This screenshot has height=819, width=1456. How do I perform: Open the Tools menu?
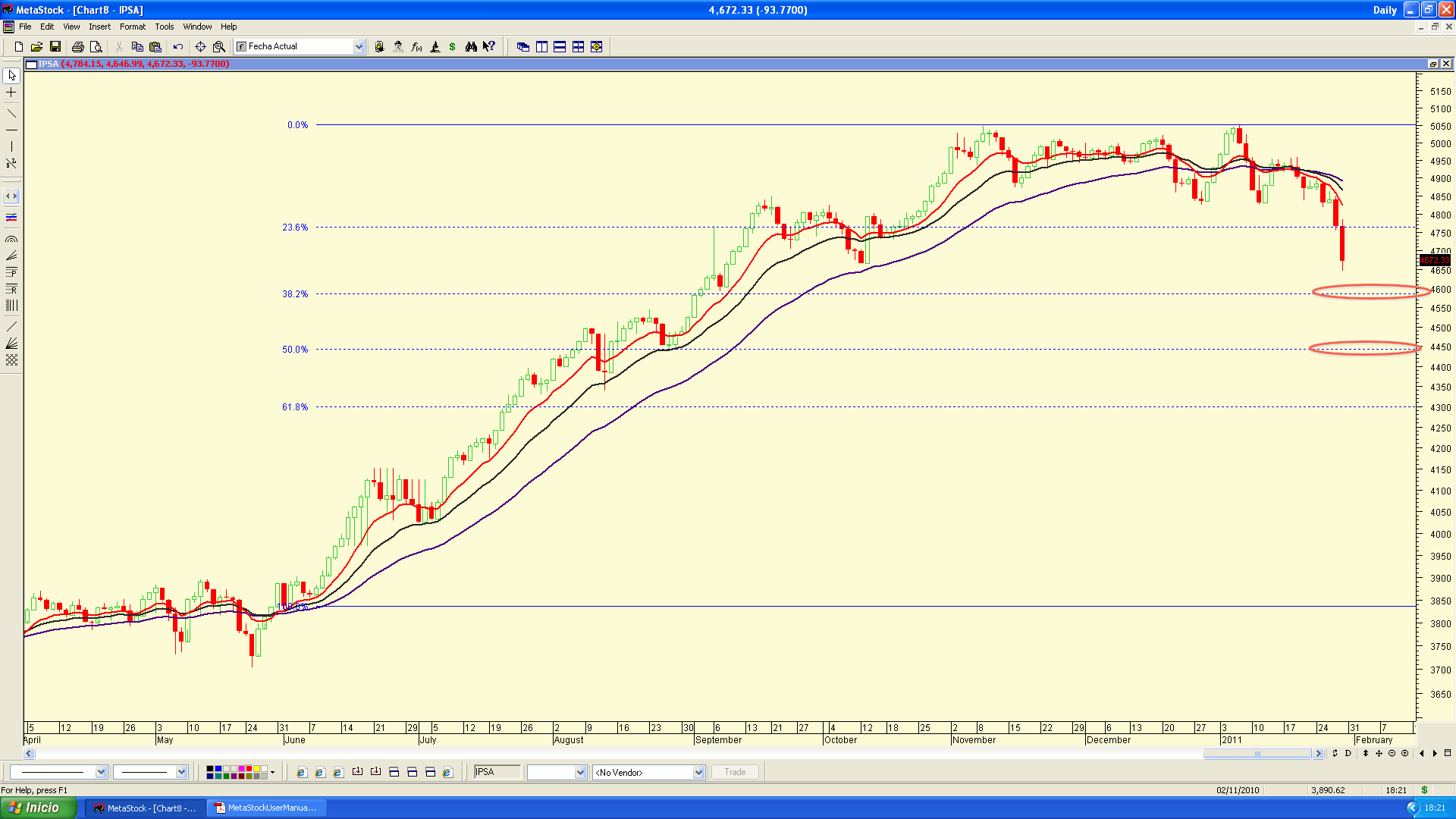(164, 27)
